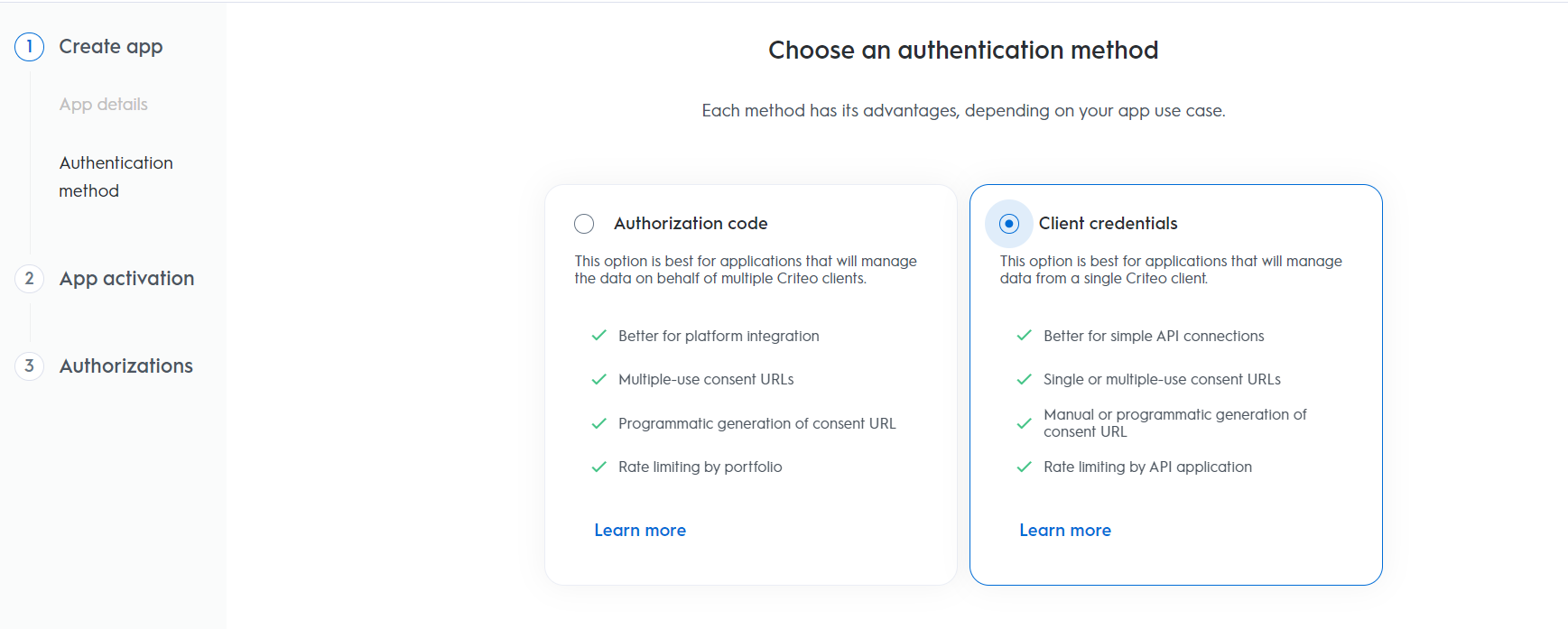Open Learn more under Client credentials
The width and height of the screenshot is (1568, 629).
point(1065,531)
